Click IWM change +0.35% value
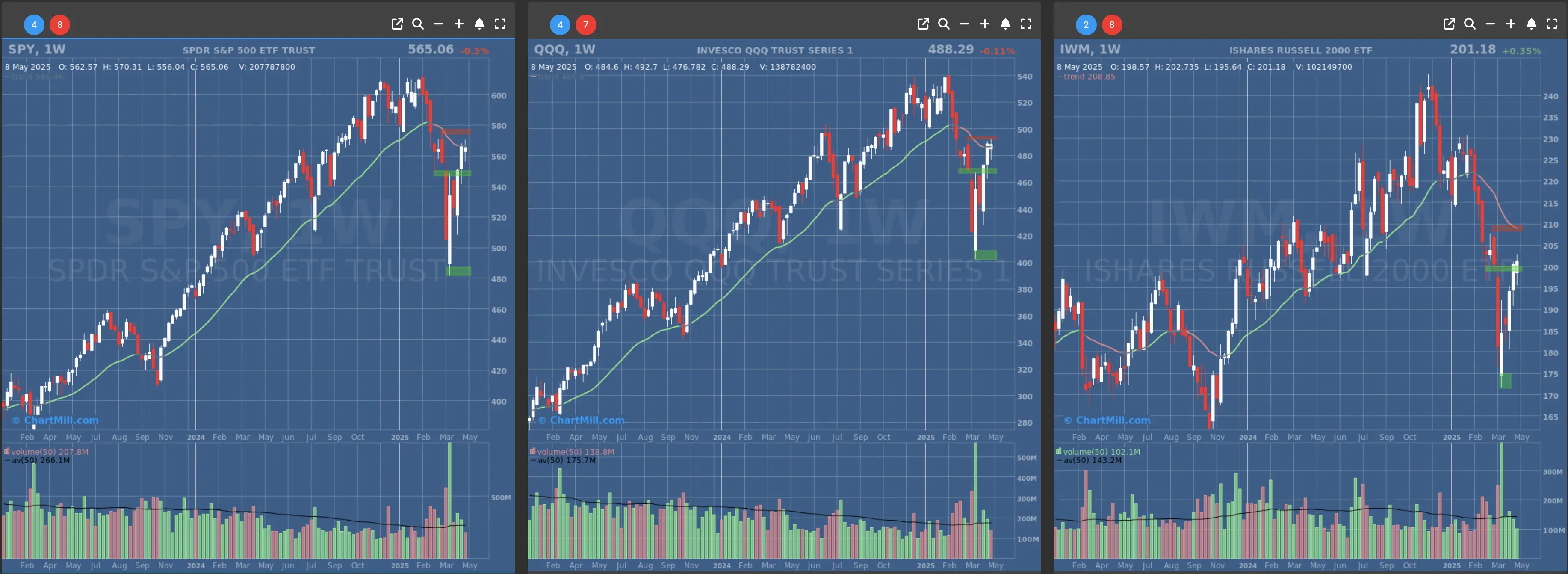 pyautogui.click(x=1521, y=51)
